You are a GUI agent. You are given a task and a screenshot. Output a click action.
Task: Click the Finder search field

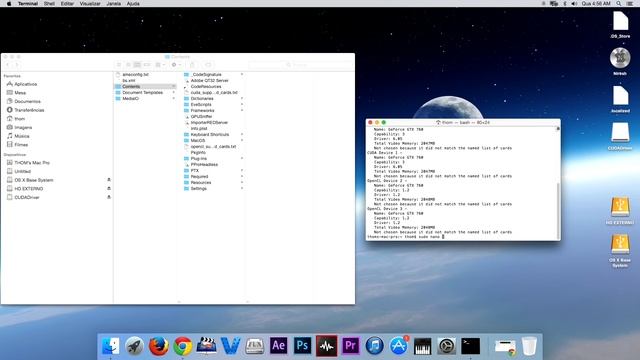300,65
